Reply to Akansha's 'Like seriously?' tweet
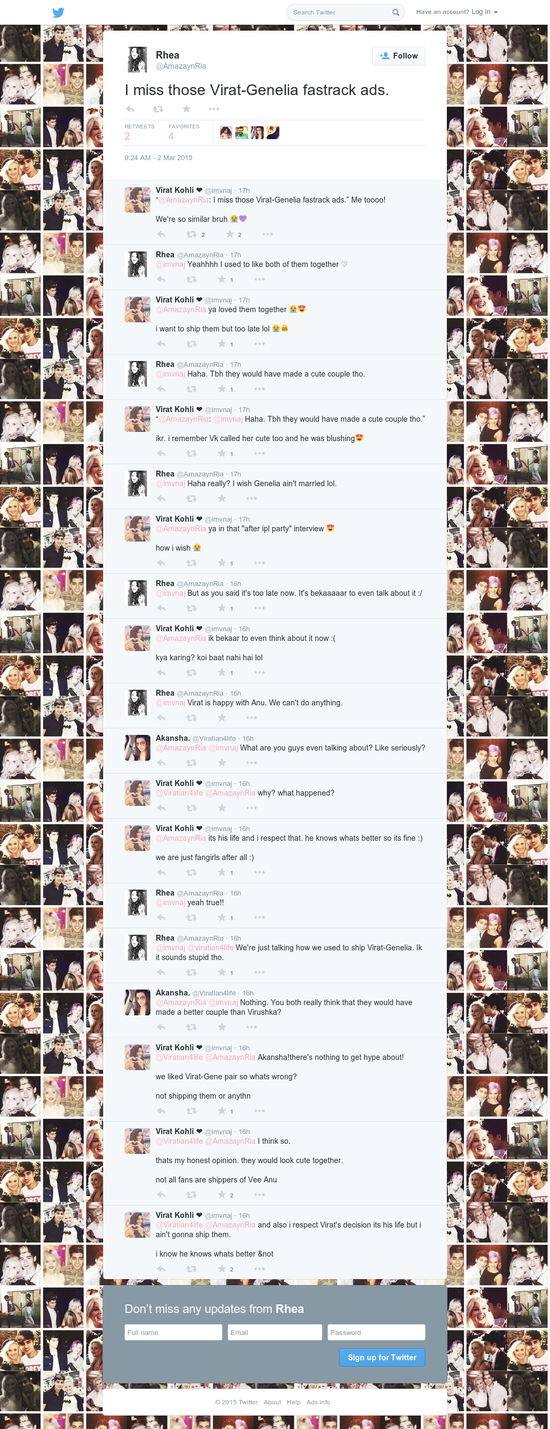The image size is (550, 1429). tap(162, 763)
